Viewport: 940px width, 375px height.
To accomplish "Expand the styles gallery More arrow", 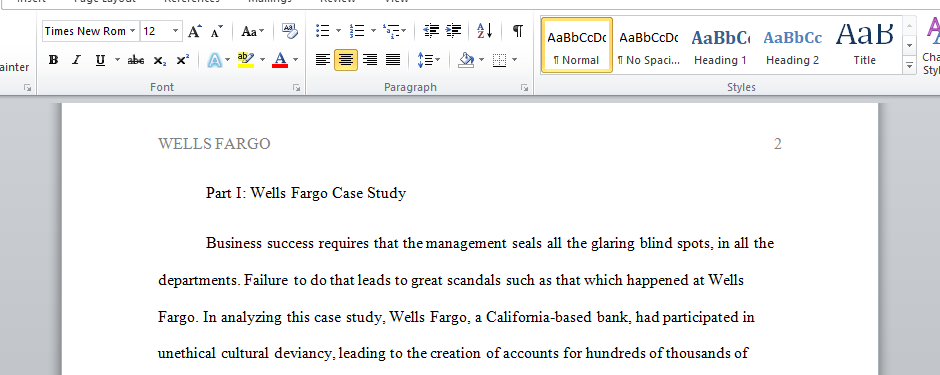I will [909, 65].
